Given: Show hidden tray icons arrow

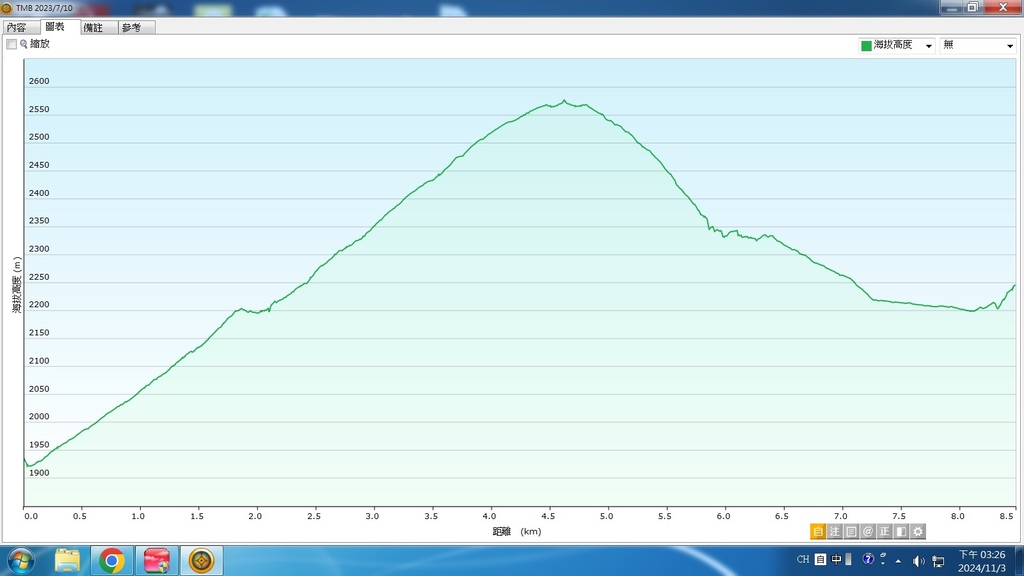Looking at the screenshot, I should point(899,560).
